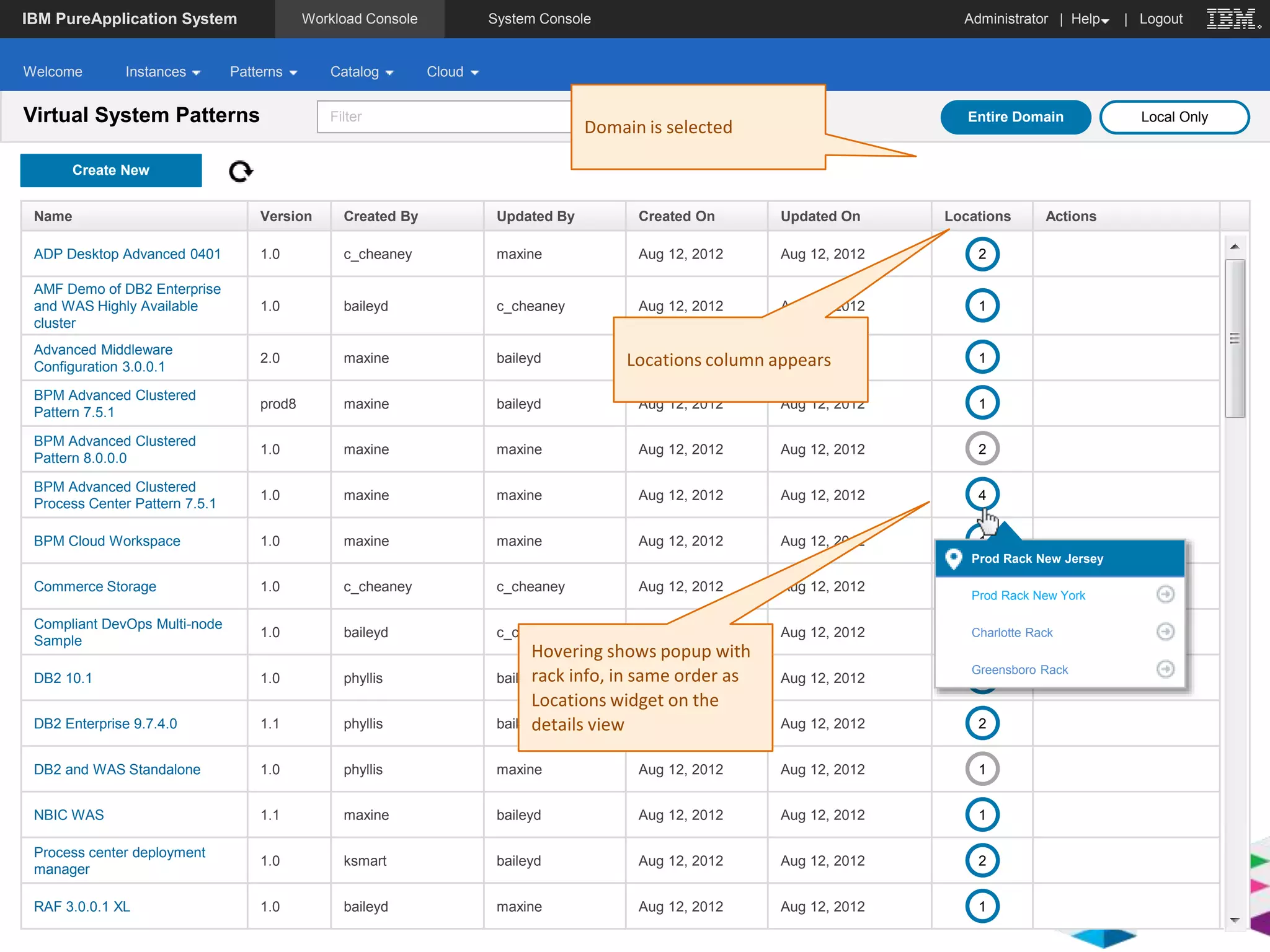This screenshot has width=1270, height=952.
Task: Click locations badge for ADP Desktop Advanced 0401
Action: click(982, 254)
